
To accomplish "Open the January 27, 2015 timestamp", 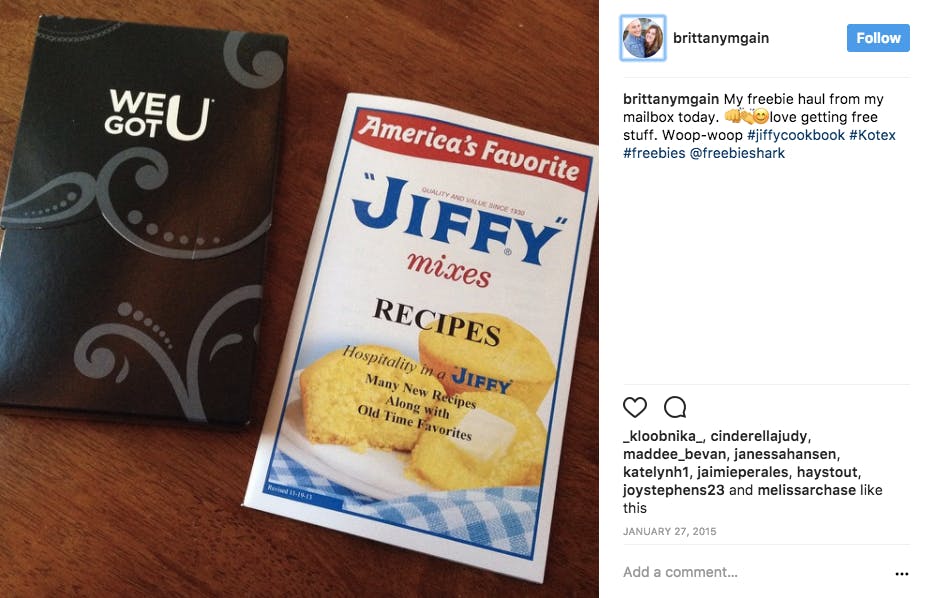I will [x=669, y=532].
